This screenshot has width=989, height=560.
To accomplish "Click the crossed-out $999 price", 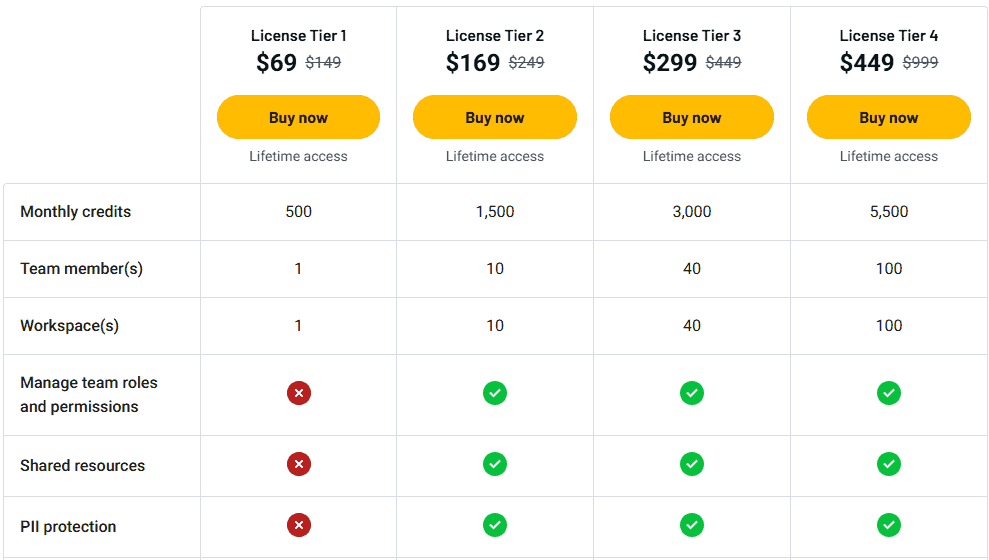I will (x=920, y=62).
